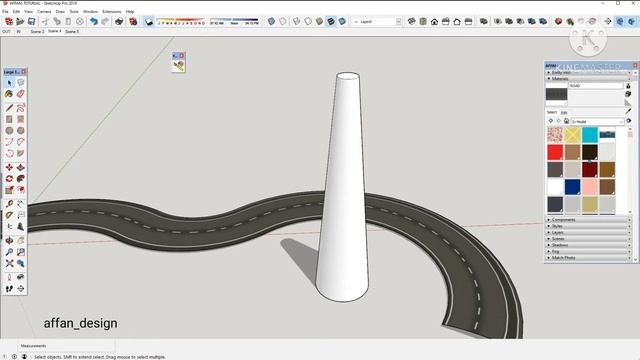Switch to the Edit tab in Materials
Viewport: 640px width, 360px height.
pos(564,112)
